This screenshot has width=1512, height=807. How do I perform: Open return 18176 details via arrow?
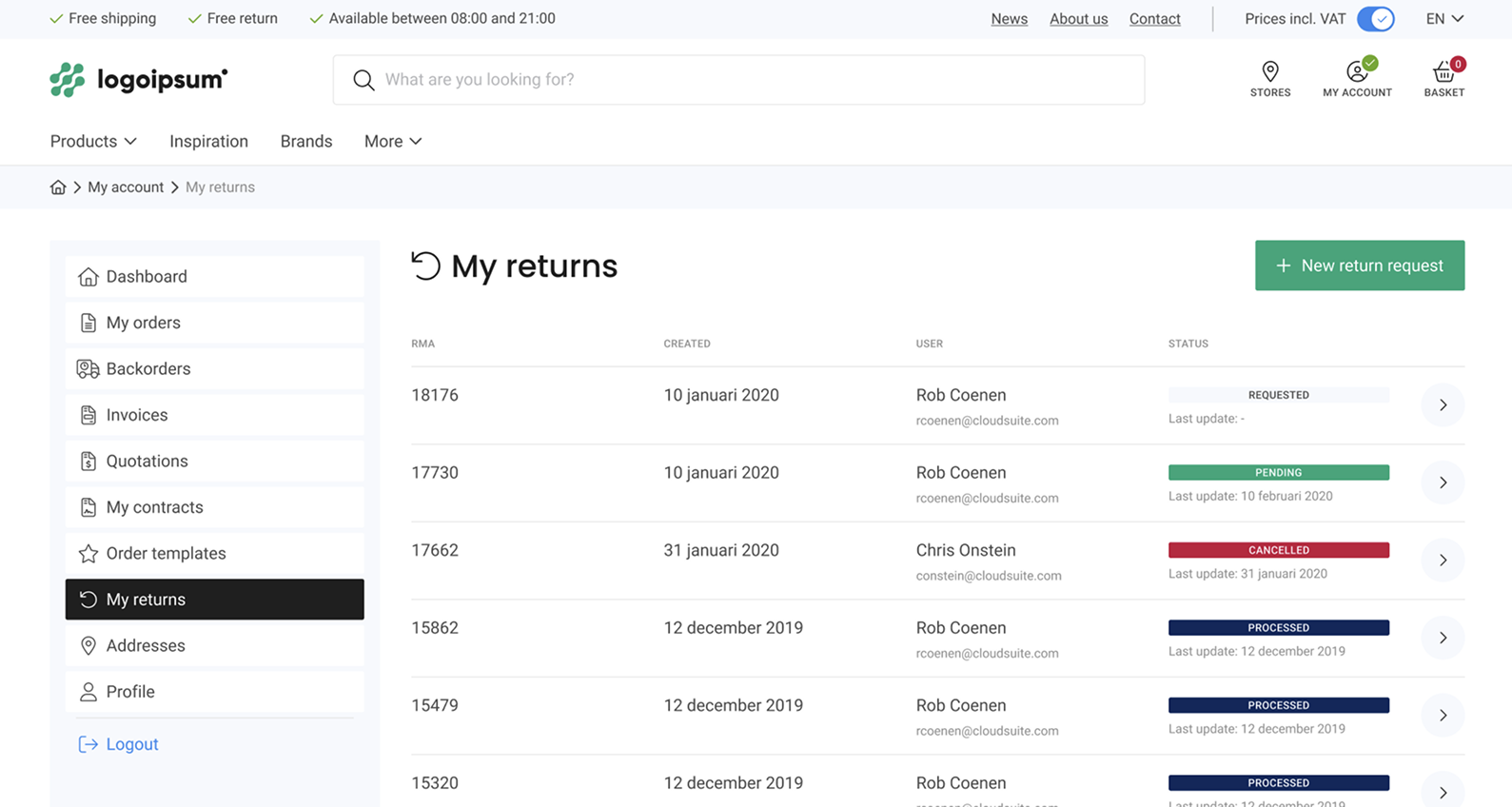point(1443,405)
